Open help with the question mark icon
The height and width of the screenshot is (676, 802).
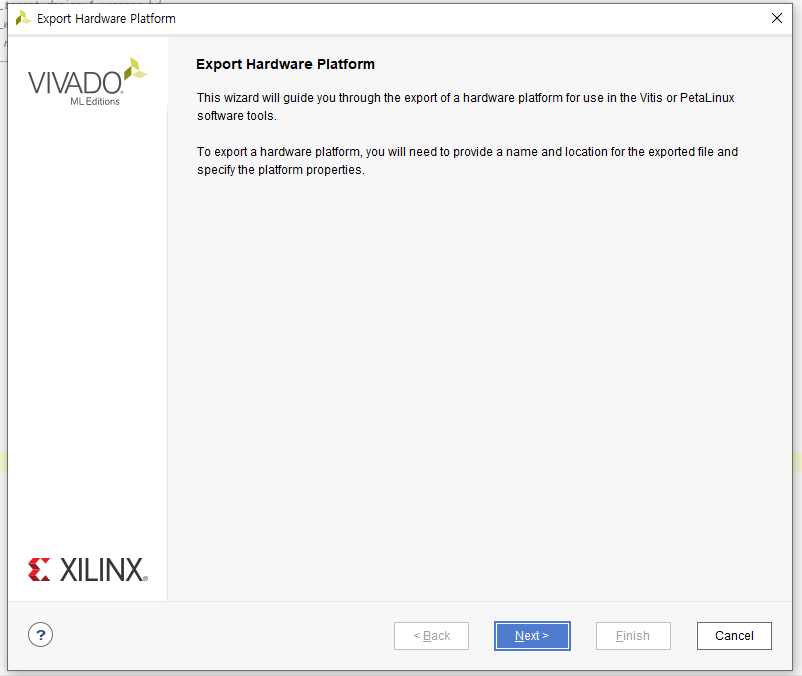40,635
